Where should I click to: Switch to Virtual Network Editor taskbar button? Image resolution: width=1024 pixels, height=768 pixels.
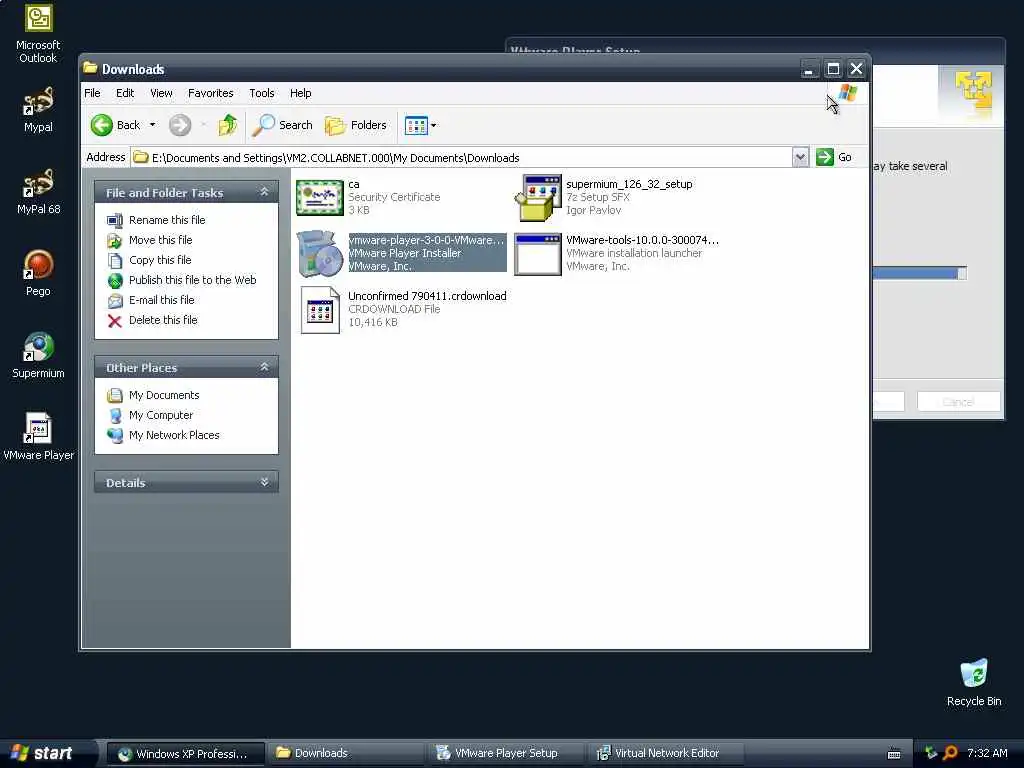(666, 754)
